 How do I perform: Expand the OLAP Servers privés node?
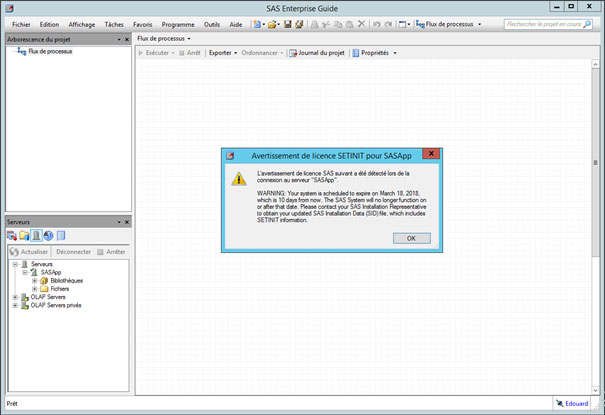15,305
